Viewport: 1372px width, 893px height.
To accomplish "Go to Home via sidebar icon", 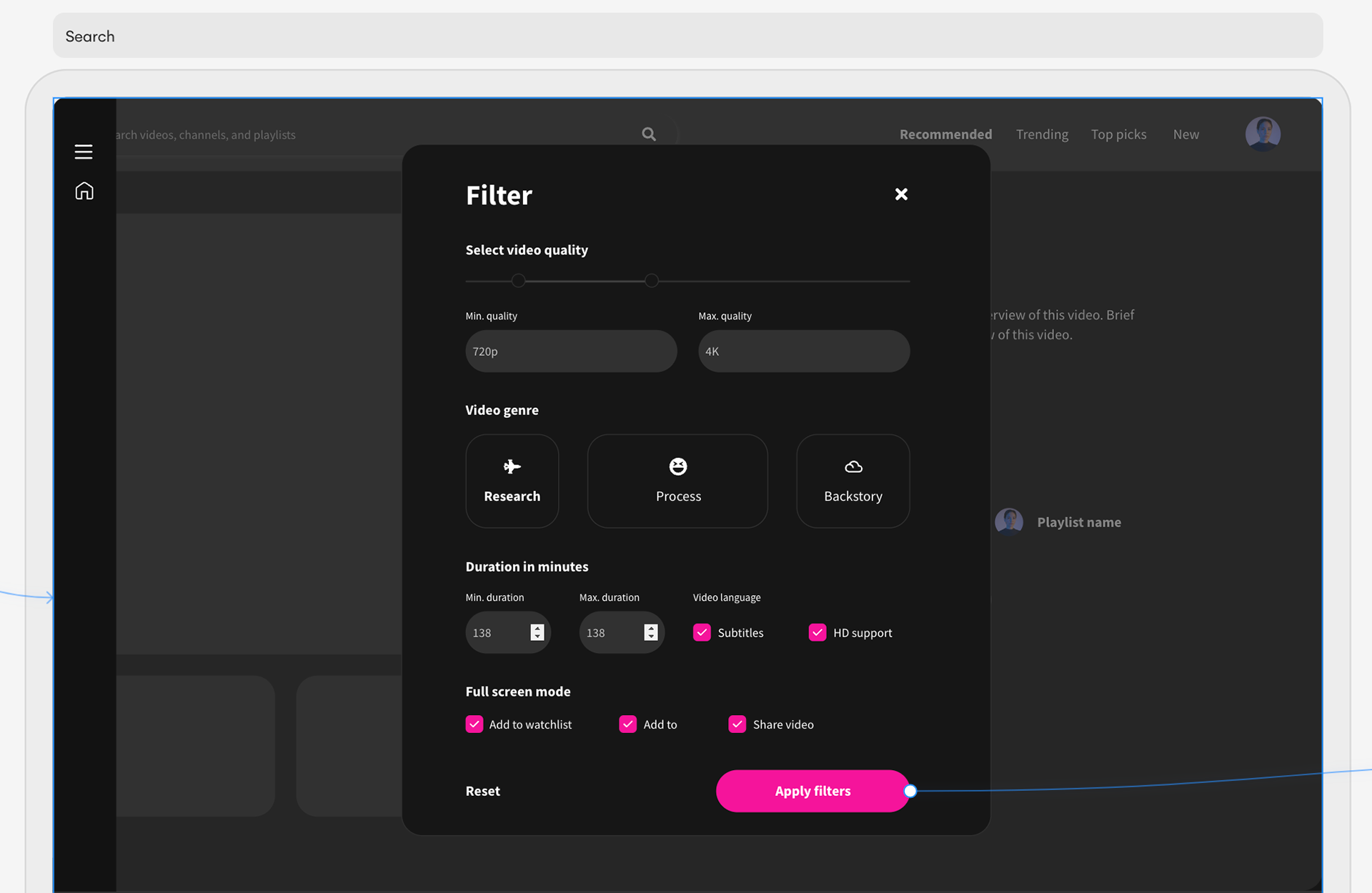I will 84,191.
